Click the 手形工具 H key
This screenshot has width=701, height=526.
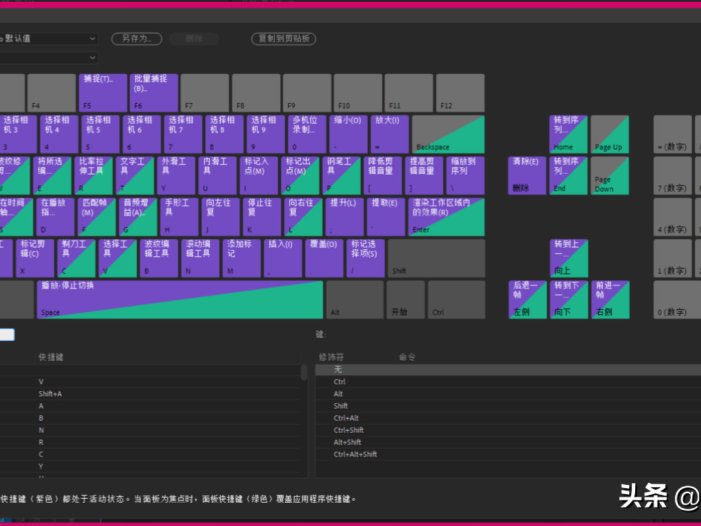180,216
